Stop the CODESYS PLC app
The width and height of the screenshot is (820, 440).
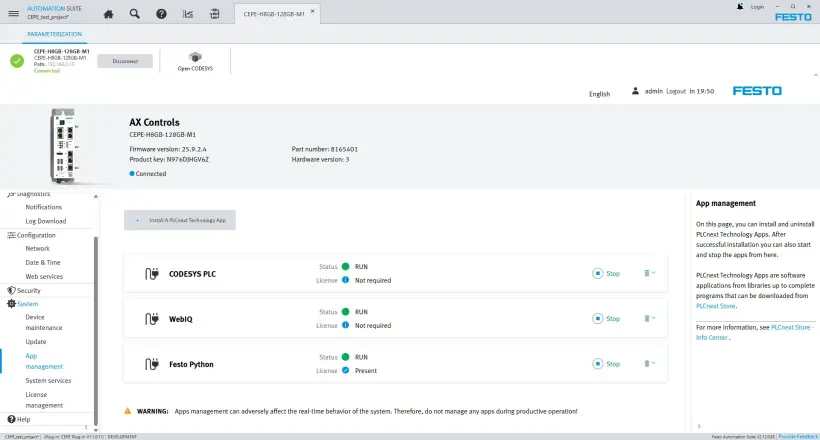(607, 273)
